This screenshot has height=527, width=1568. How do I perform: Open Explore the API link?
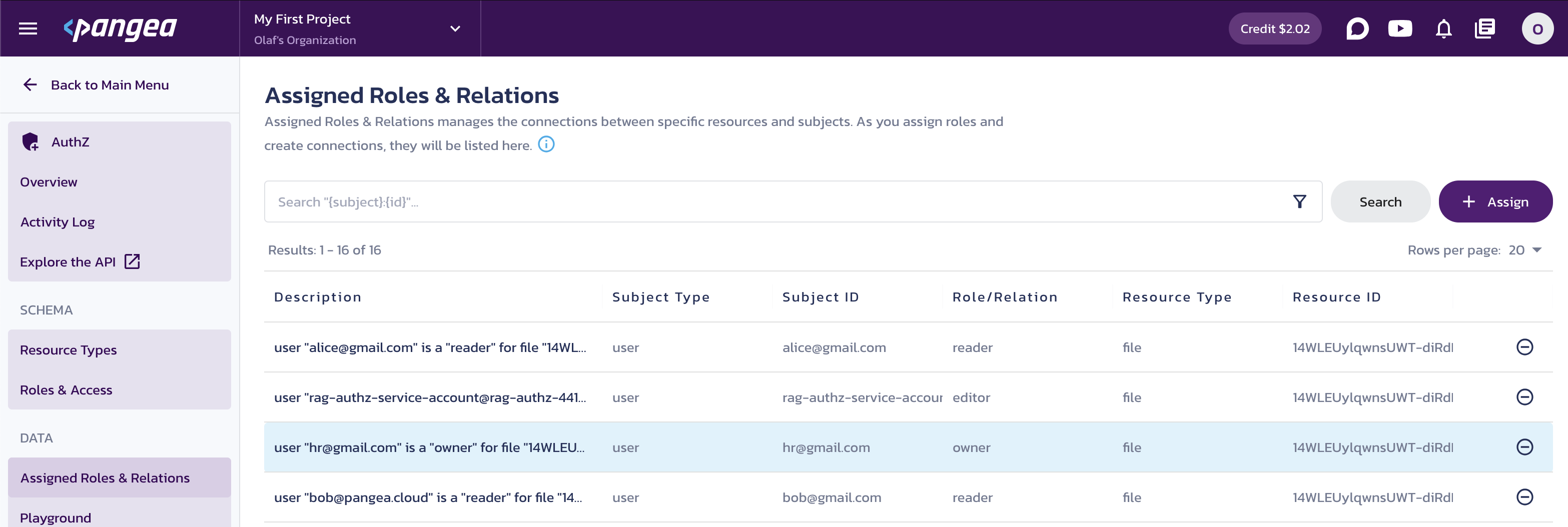[68, 261]
